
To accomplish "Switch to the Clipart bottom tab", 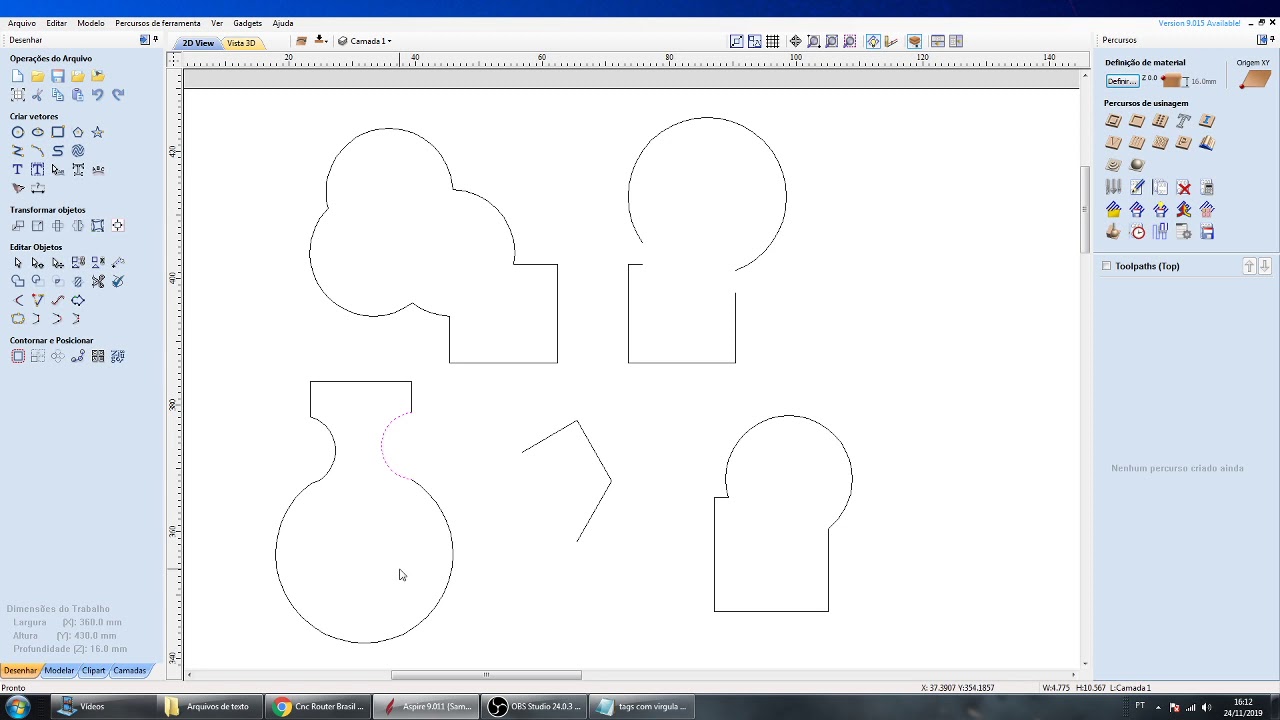I will click(x=94, y=670).
